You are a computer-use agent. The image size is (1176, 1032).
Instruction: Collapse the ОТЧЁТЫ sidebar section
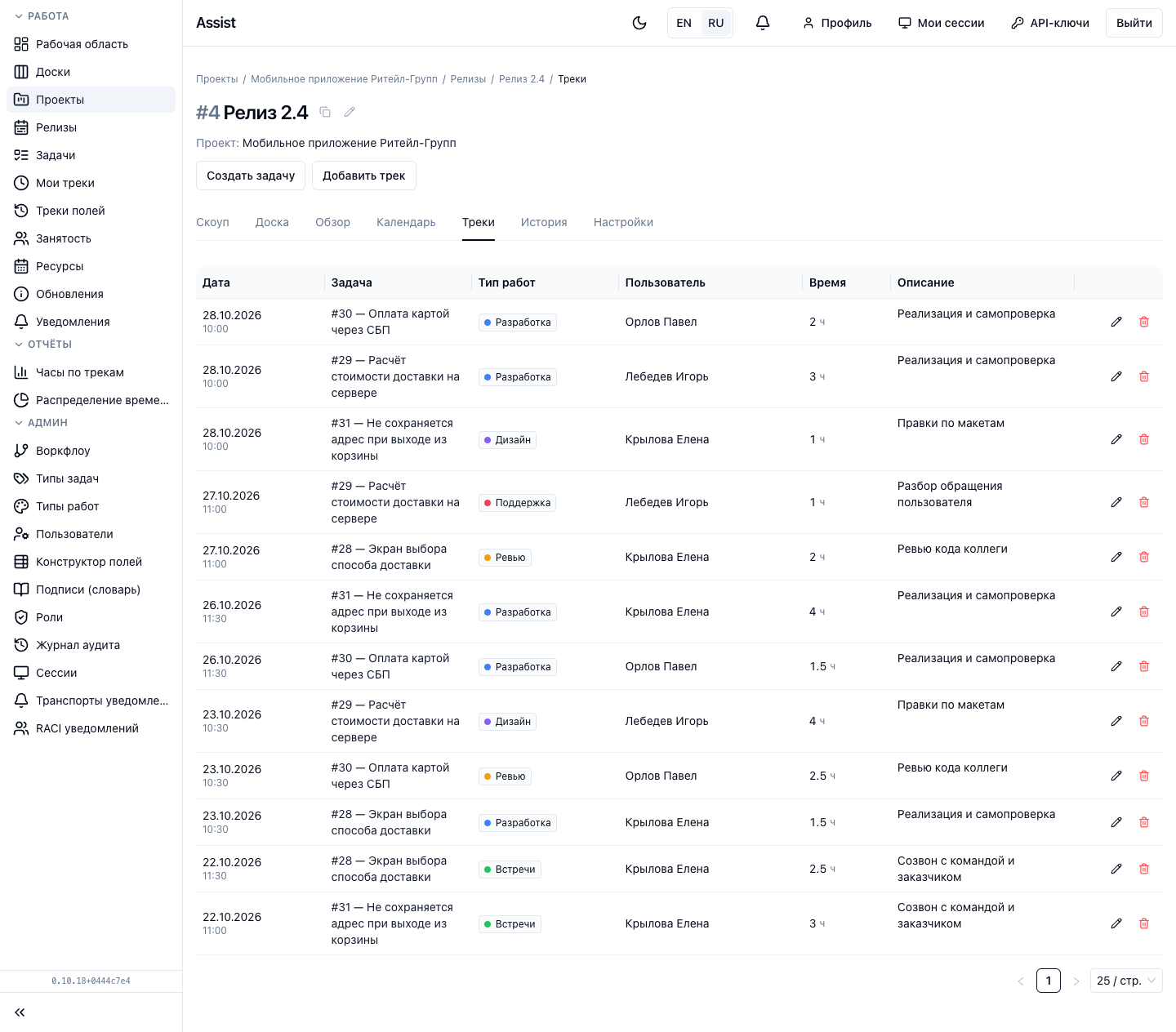[43, 345]
